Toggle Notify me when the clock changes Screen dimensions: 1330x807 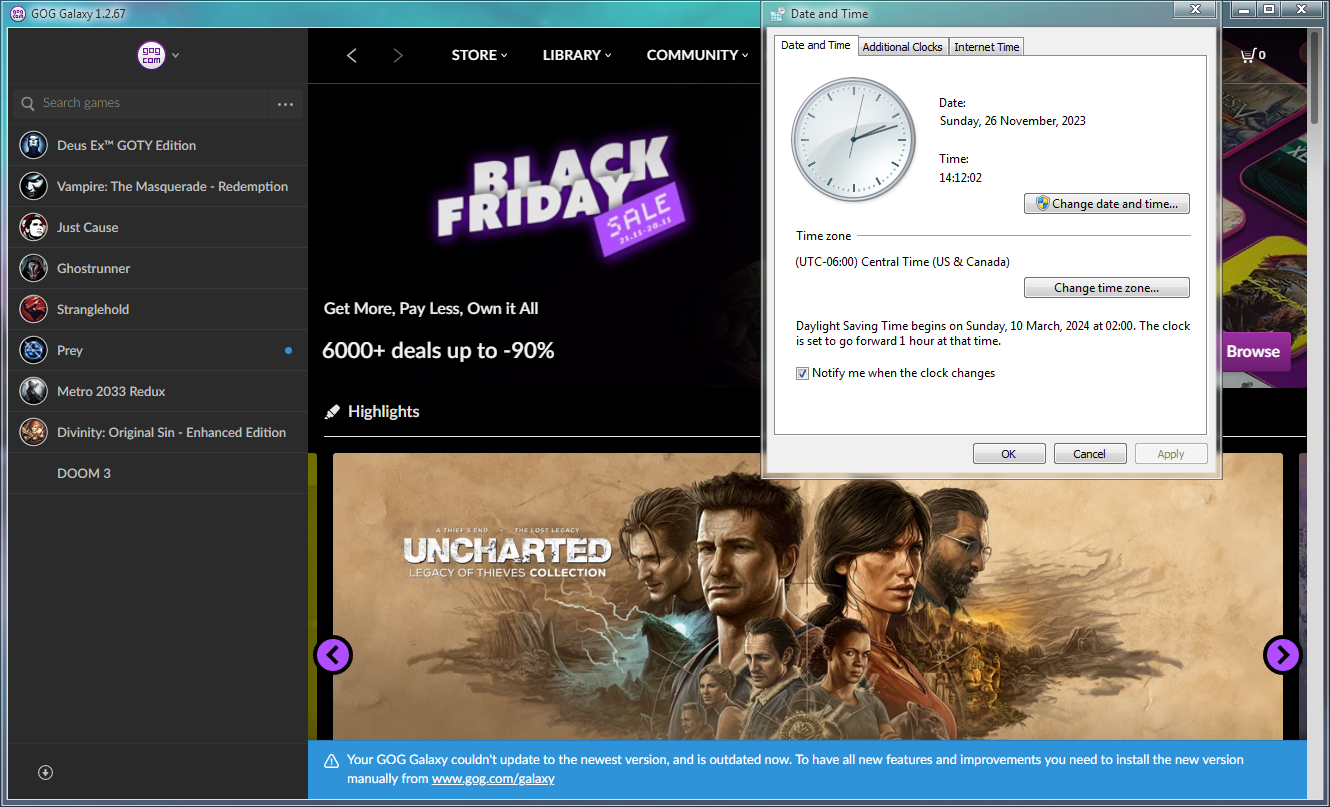pyautogui.click(x=802, y=373)
